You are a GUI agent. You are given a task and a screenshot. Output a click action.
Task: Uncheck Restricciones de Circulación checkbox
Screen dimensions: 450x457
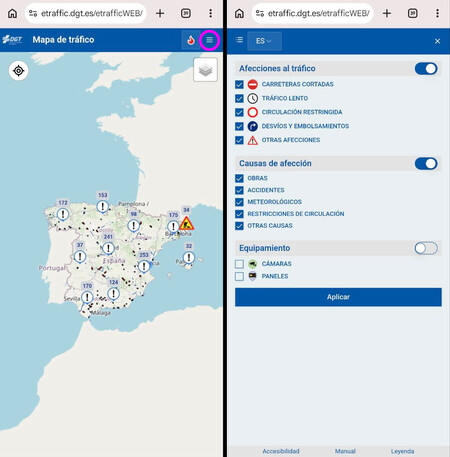239,214
